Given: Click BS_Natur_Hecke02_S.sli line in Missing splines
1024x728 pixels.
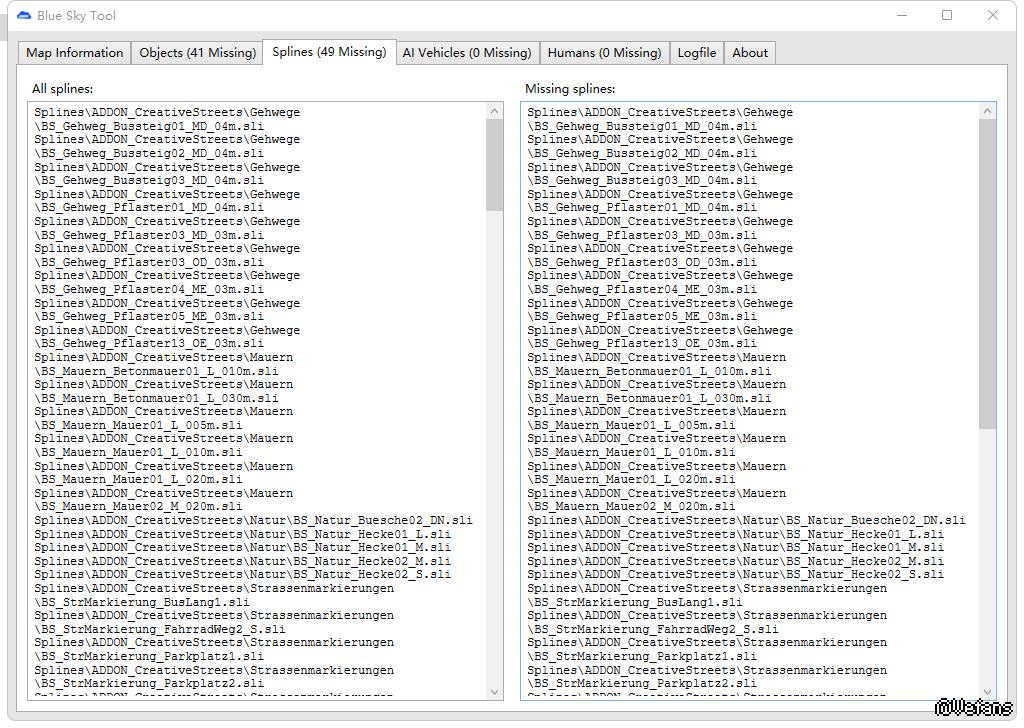Looking at the screenshot, I should point(735,575).
